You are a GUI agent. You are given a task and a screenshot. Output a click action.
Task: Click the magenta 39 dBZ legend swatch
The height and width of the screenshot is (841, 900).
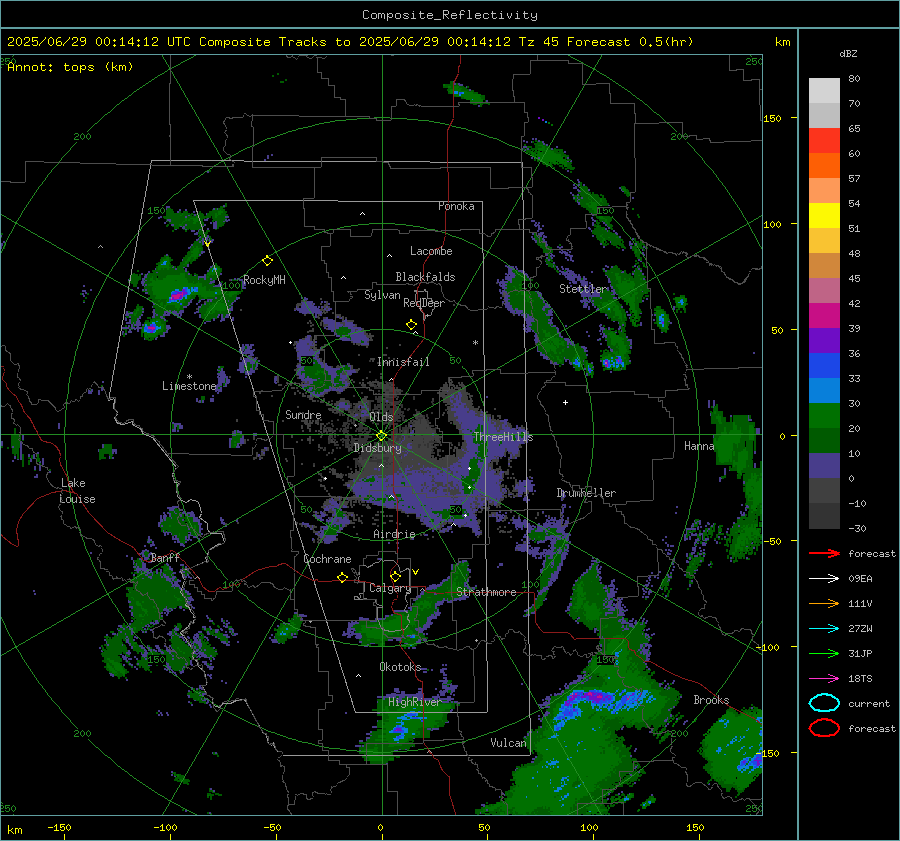[x=824, y=315]
